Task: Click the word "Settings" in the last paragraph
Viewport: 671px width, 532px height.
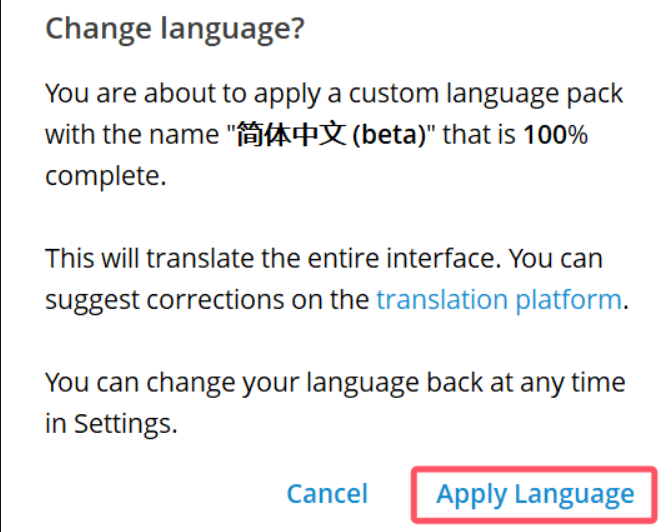Action: pyautogui.click(x=125, y=423)
